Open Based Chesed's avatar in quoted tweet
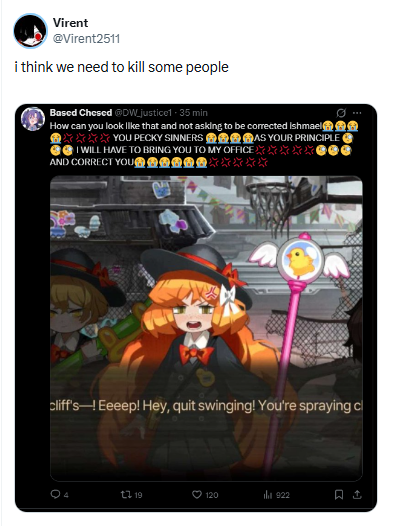The image size is (400, 526). 33,119
